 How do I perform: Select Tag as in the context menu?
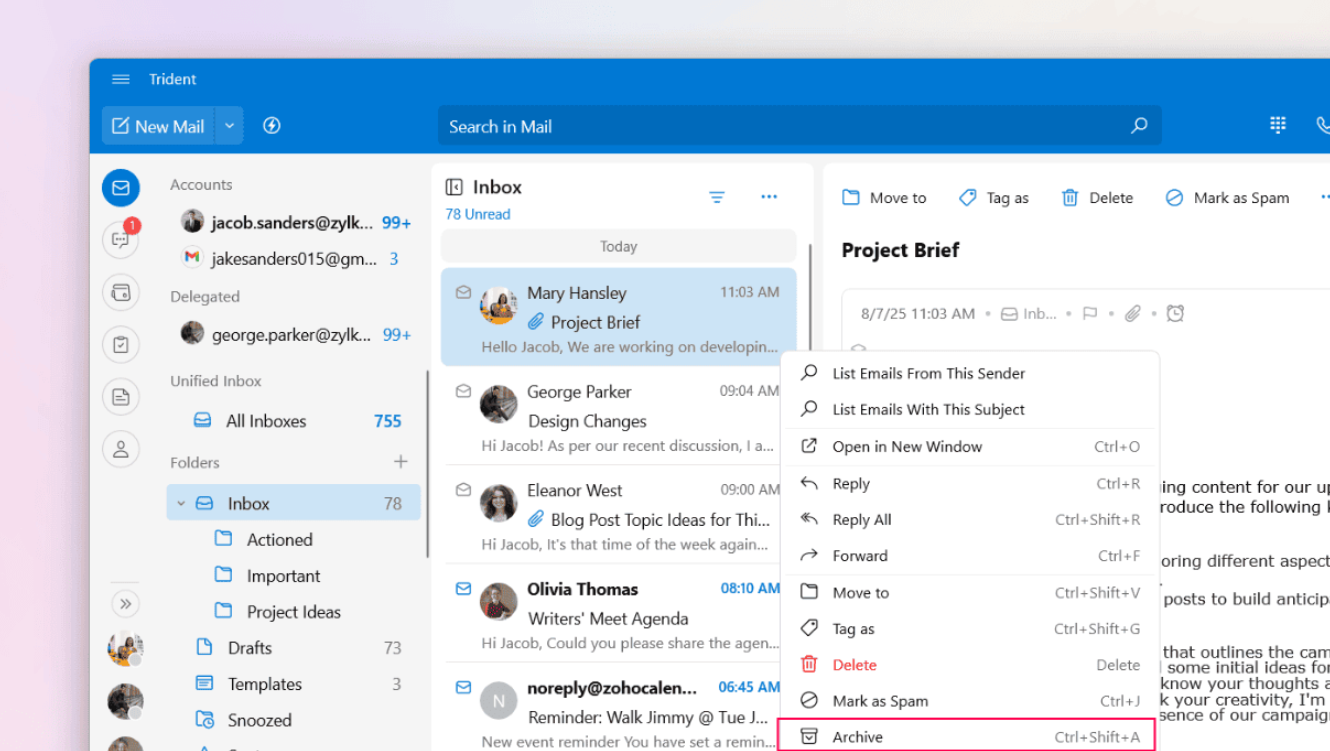[968, 629]
